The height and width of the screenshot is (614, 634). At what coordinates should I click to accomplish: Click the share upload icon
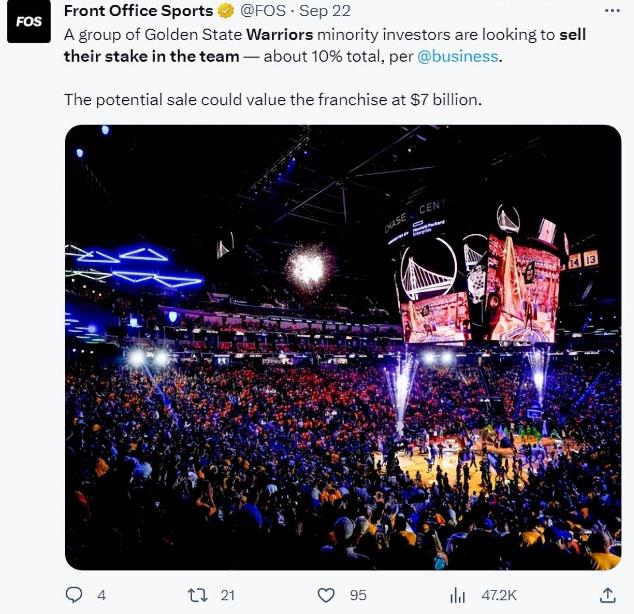(607, 594)
